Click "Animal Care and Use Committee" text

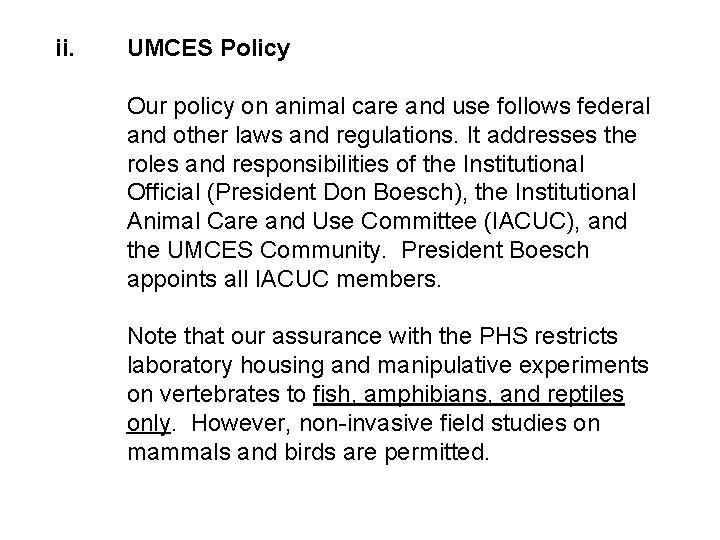coord(302,221)
